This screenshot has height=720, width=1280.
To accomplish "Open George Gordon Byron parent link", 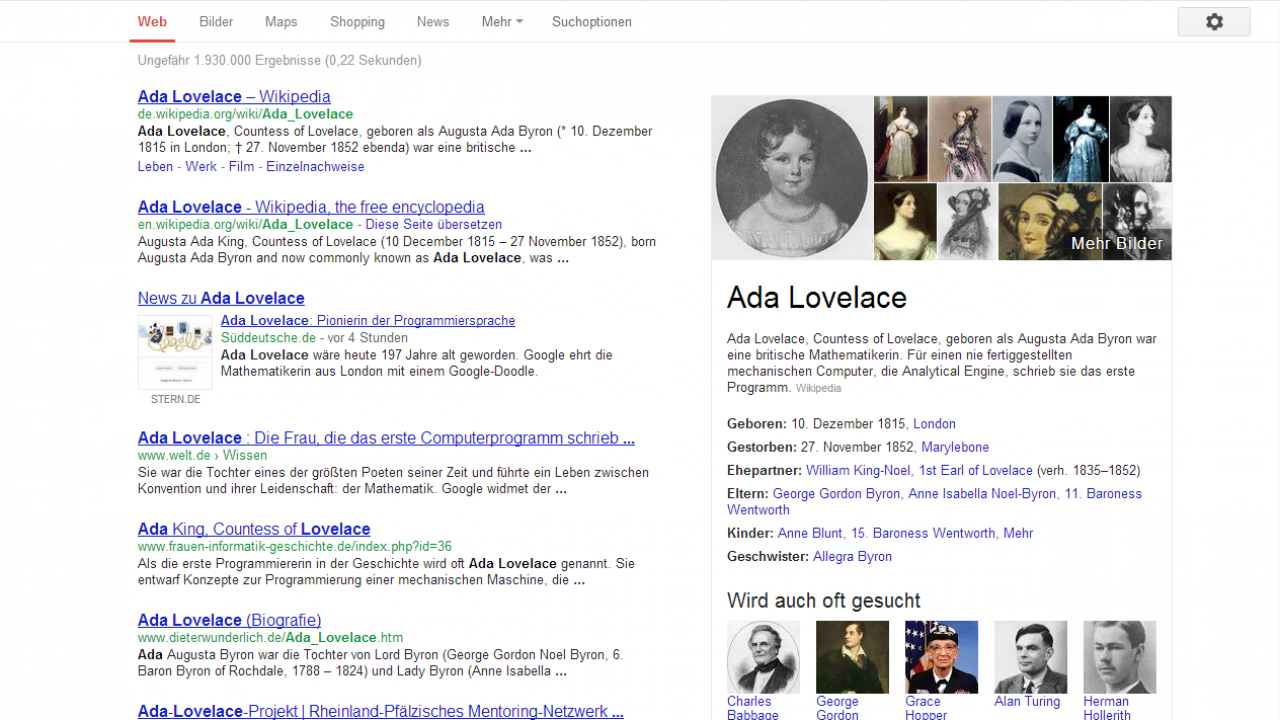I will click(838, 494).
